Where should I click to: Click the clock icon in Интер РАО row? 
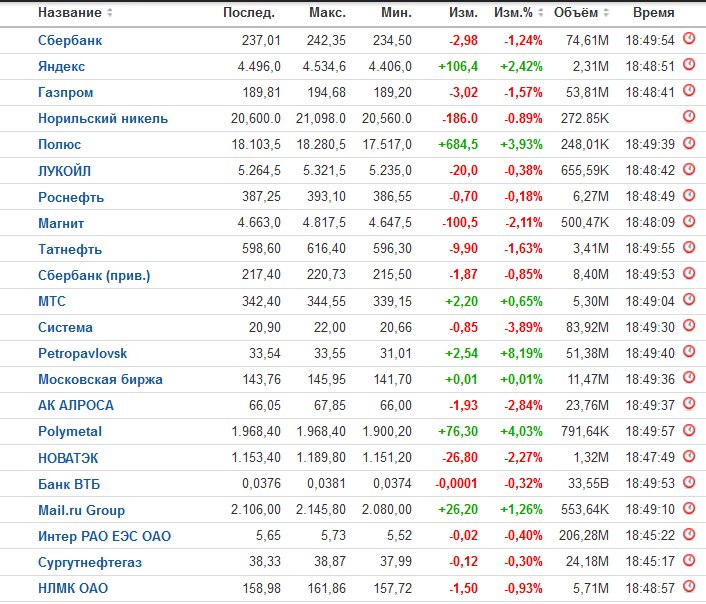click(689, 534)
